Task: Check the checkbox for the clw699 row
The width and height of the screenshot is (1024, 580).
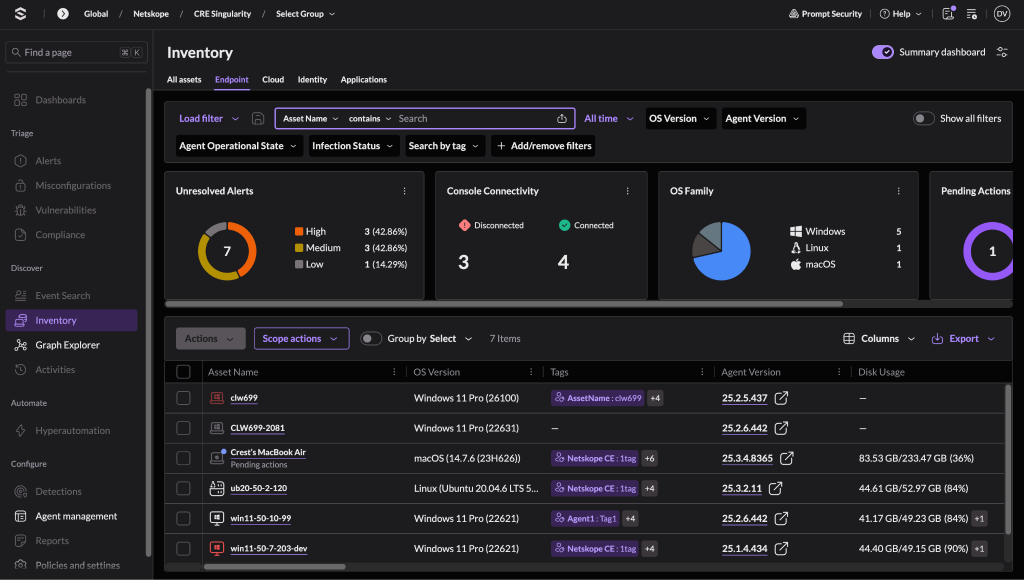Action: click(x=184, y=398)
